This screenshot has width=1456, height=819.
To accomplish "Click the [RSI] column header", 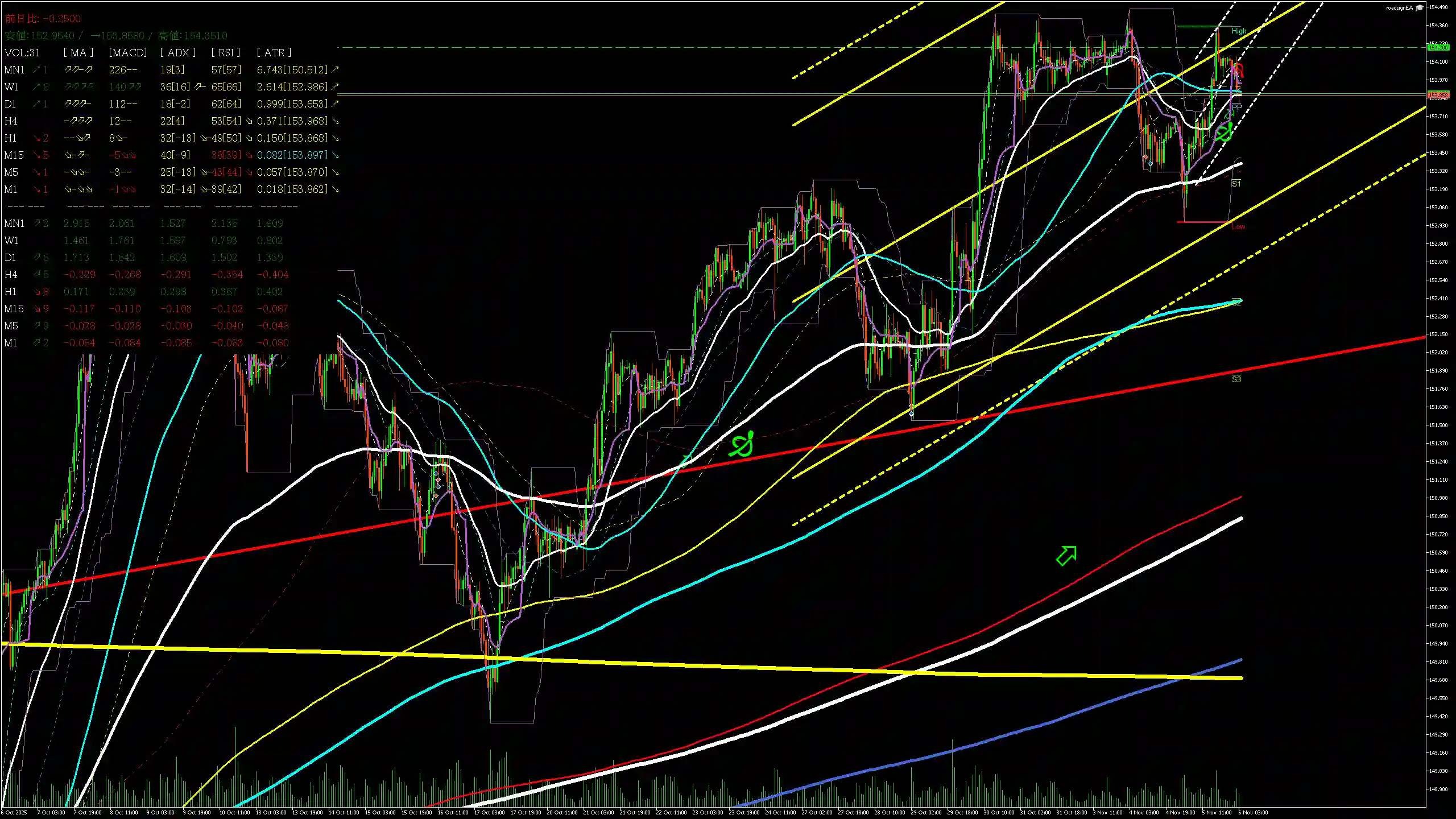I will click(226, 52).
